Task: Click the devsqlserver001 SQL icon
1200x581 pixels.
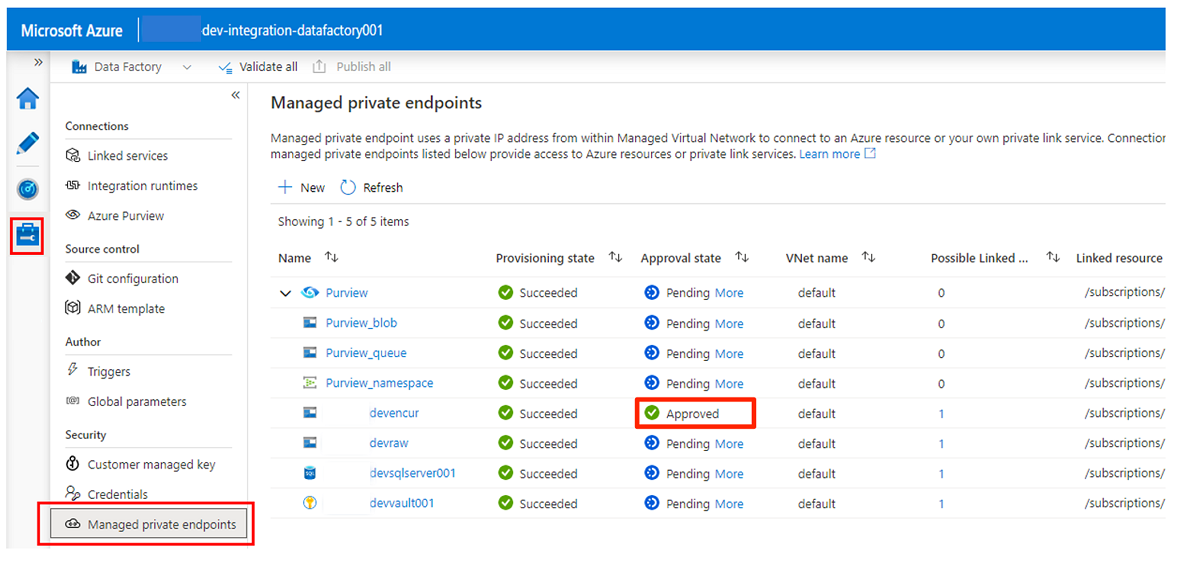Action: pyautogui.click(x=310, y=474)
